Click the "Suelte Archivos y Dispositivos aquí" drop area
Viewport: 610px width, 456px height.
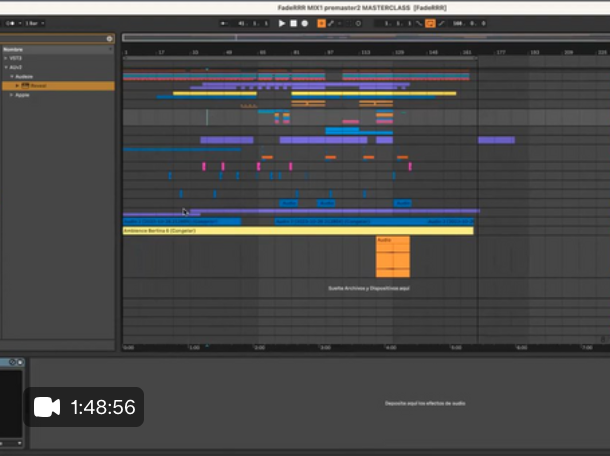[369, 288]
